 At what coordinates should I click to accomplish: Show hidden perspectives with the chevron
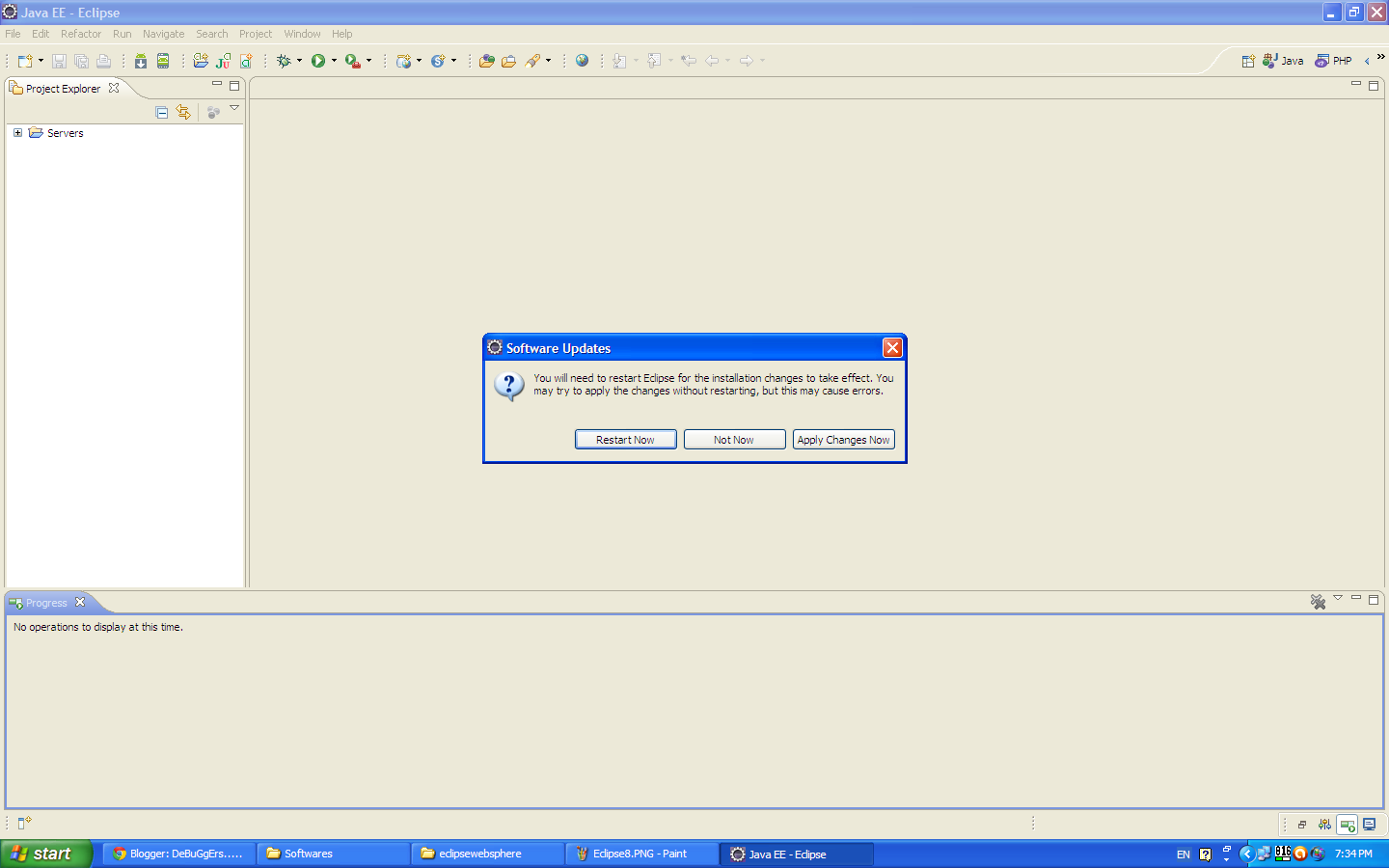[1380, 56]
